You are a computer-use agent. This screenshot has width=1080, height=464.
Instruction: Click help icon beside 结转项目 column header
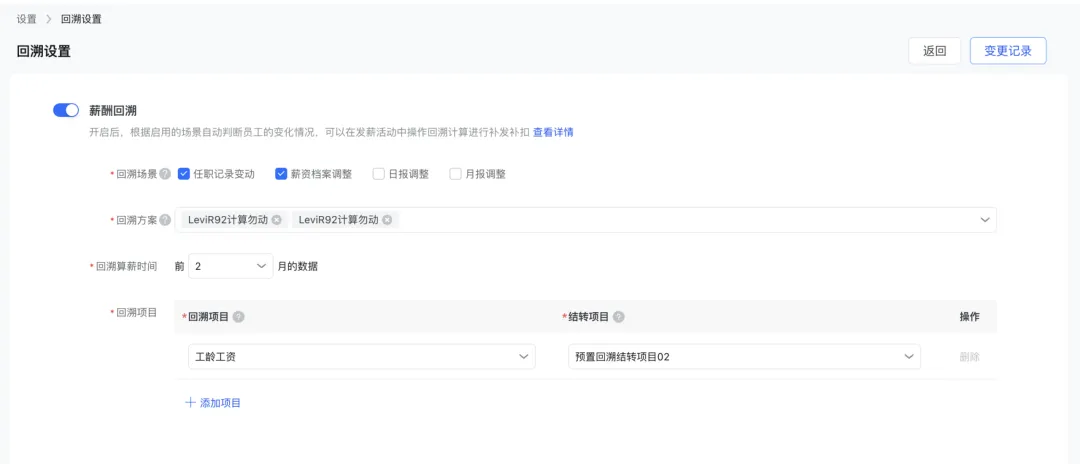point(619,317)
